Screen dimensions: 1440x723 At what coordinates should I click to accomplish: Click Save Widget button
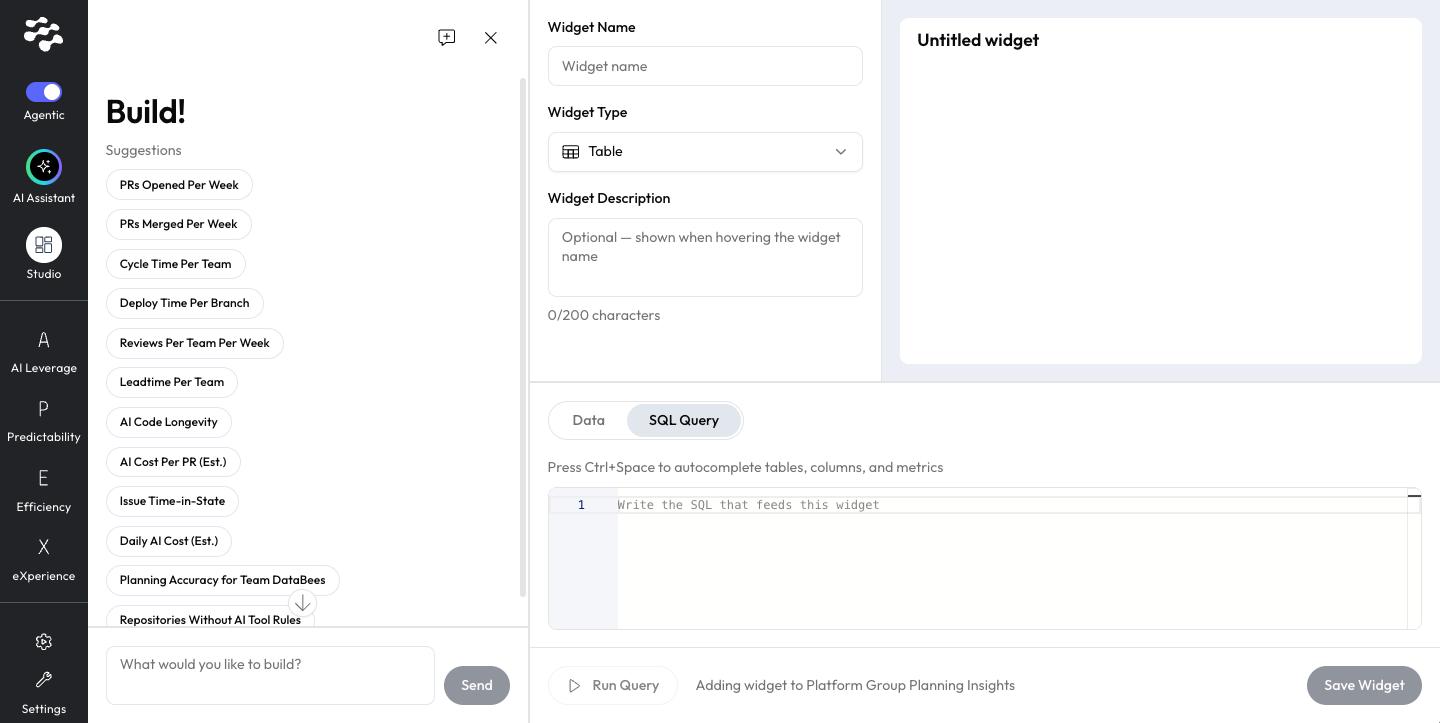1364,685
